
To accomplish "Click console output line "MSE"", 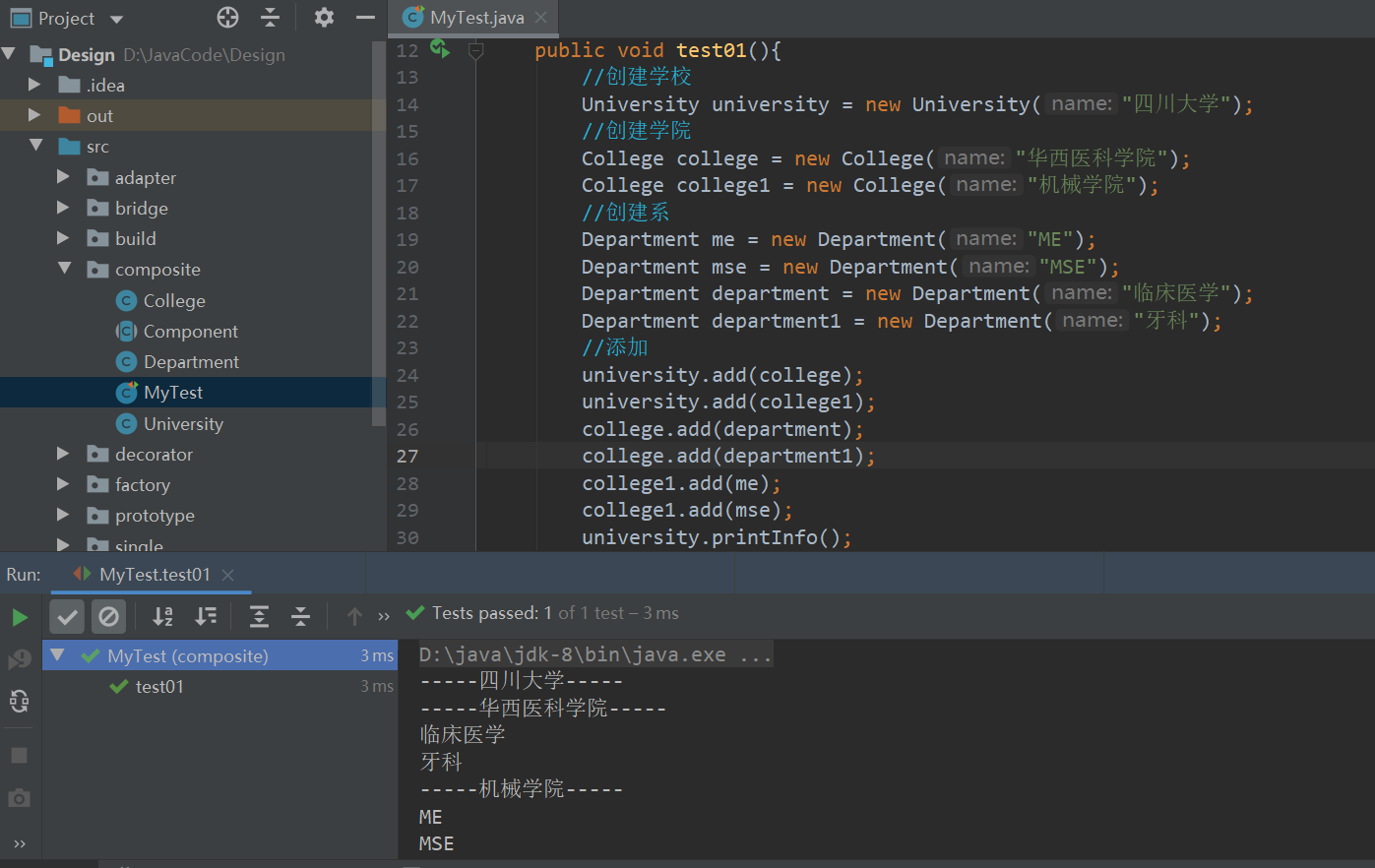I will pyautogui.click(x=437, y=843).
